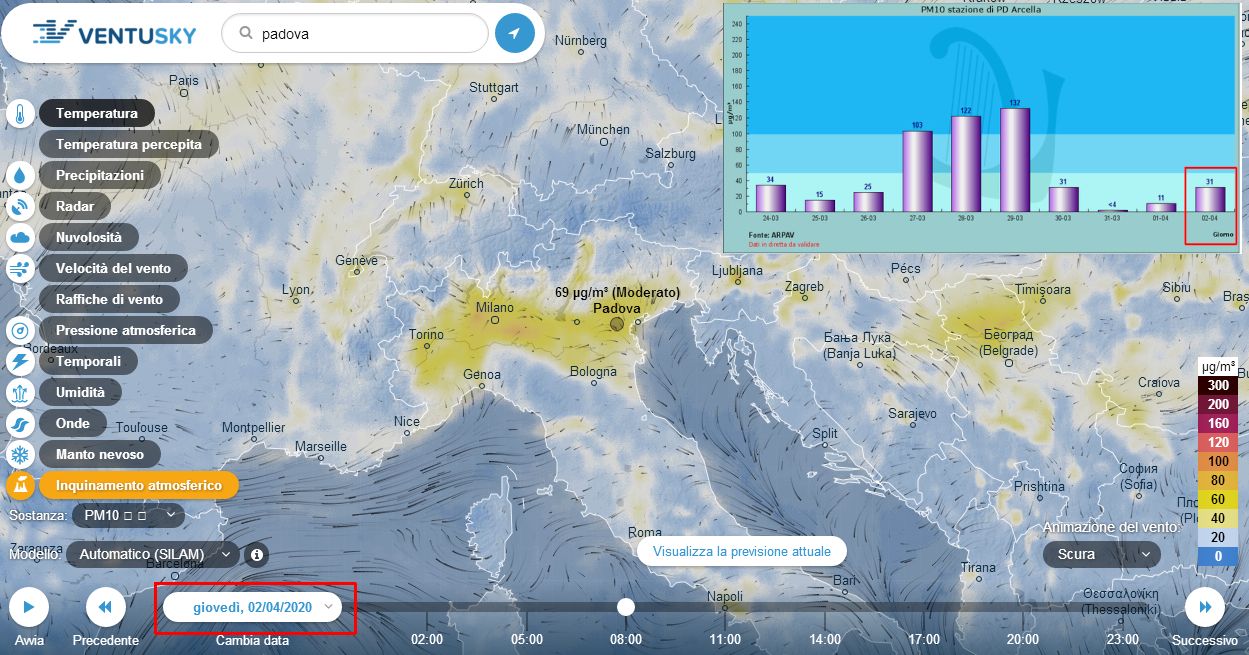This screenshot has height=655, width=1249.
Task: Open the Sostanza PM10 dropdown
Action: 130,515
